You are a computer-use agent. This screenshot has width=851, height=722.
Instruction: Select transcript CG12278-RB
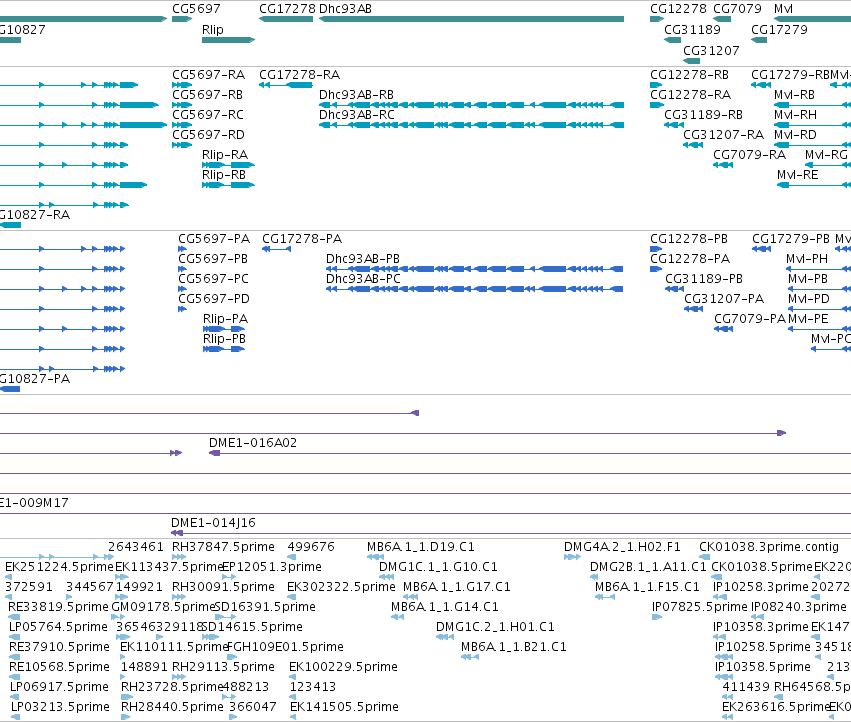click(x=656, y=85)
